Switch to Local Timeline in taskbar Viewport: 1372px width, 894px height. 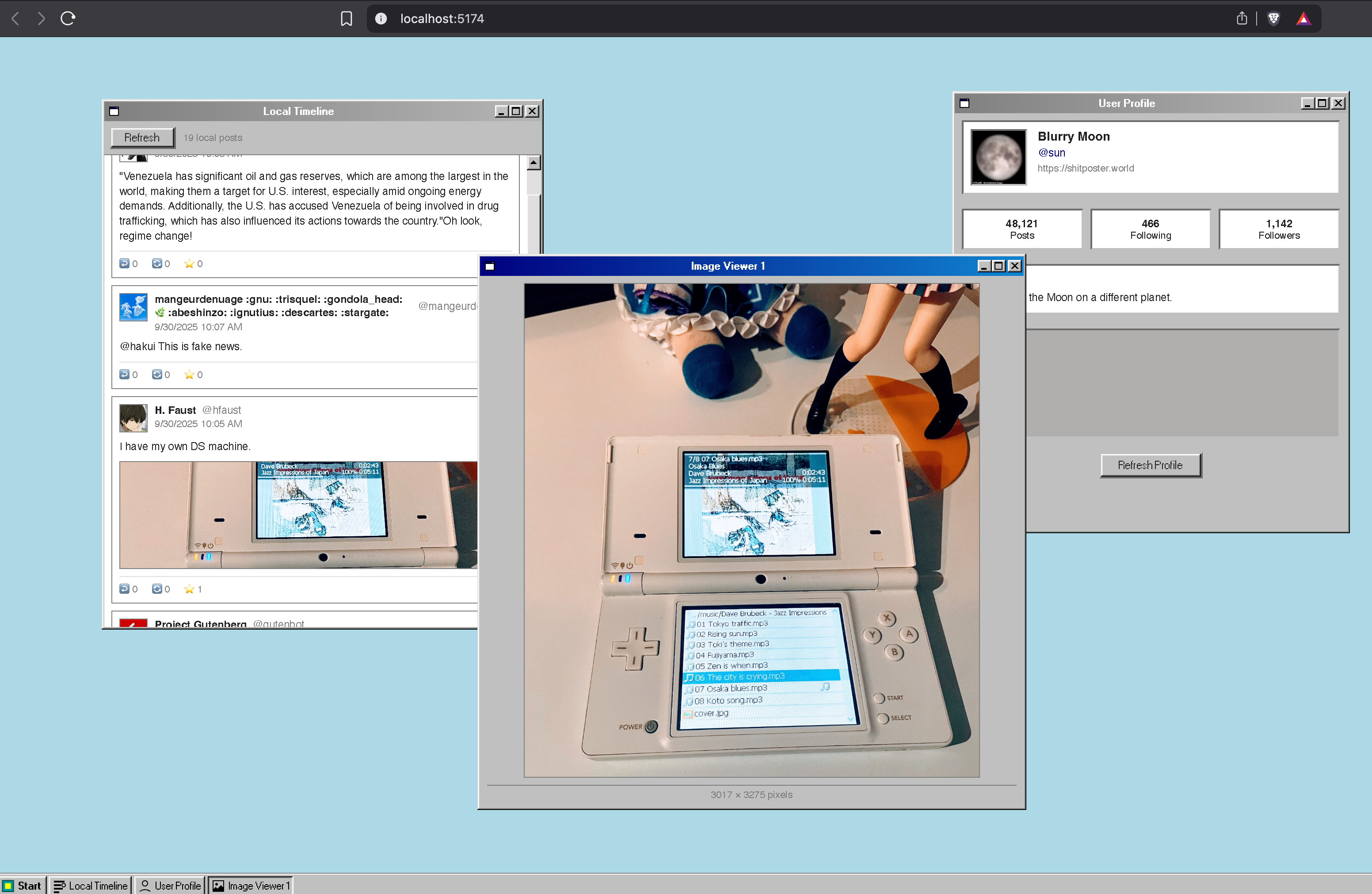pyautogui.click(x=90, y=885)
